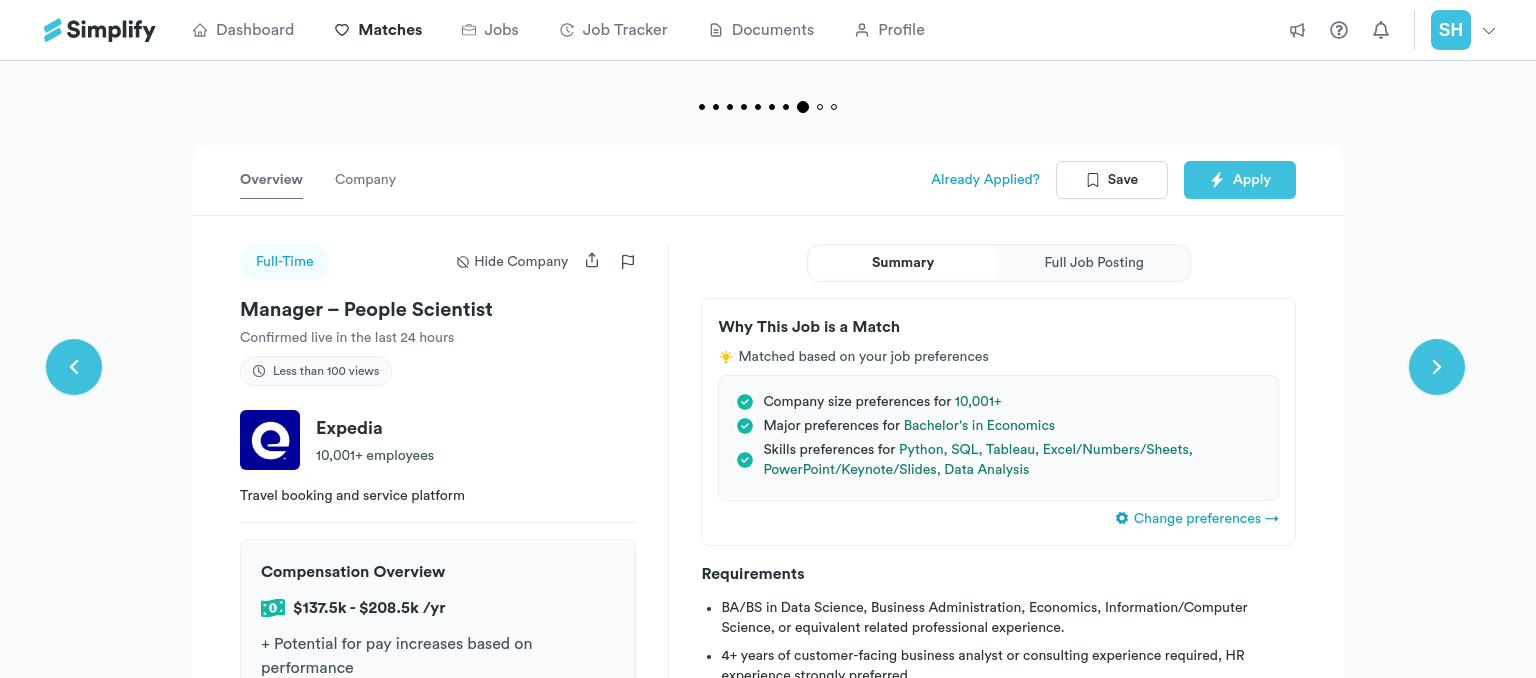Open the notifications bell
Viewport: 1536px width, 678px height.
click(1381, 30)
